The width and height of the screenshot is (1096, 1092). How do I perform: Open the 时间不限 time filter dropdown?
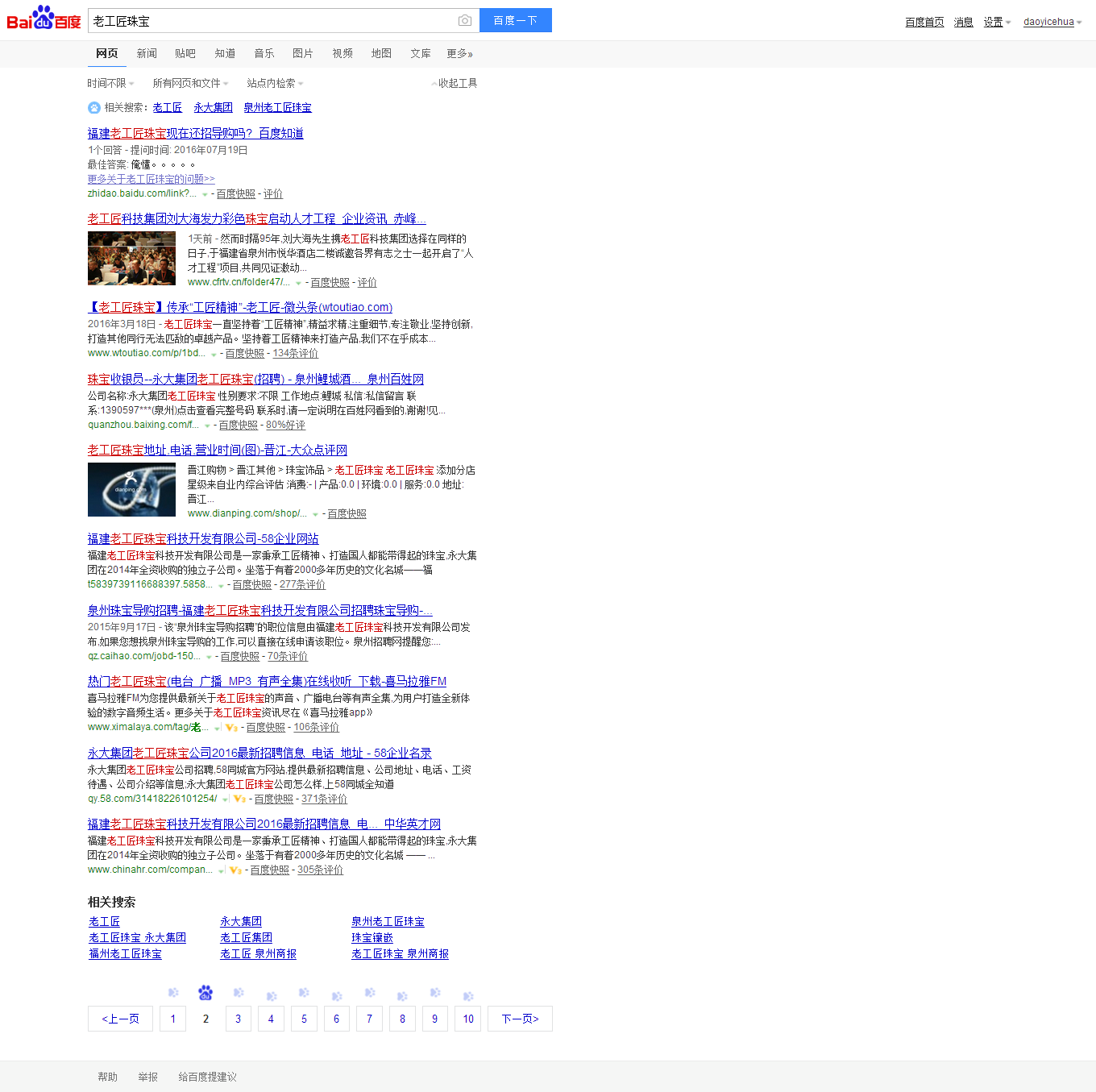point(110,84)
